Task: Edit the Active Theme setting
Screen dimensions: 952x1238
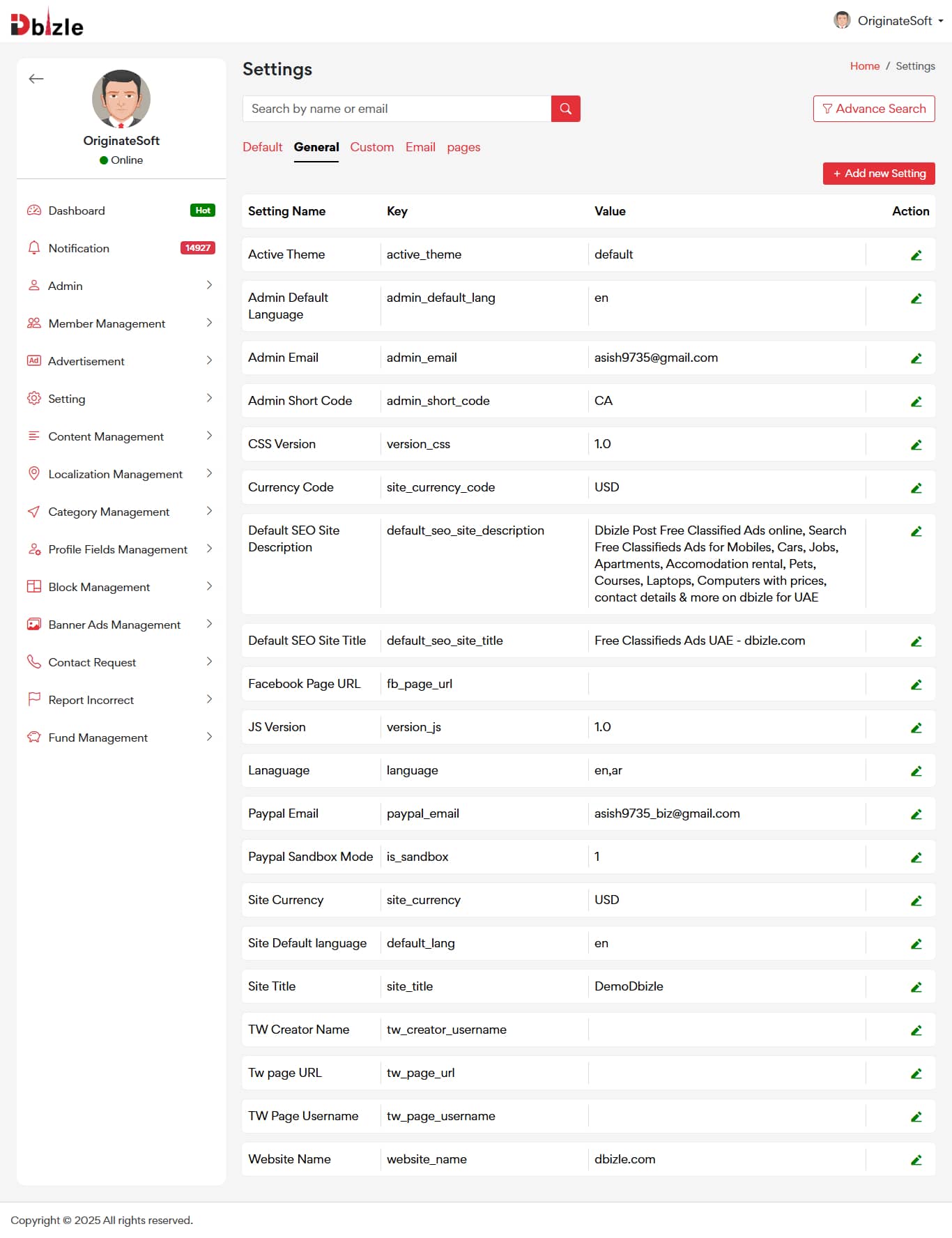Action: pos(916,255)
